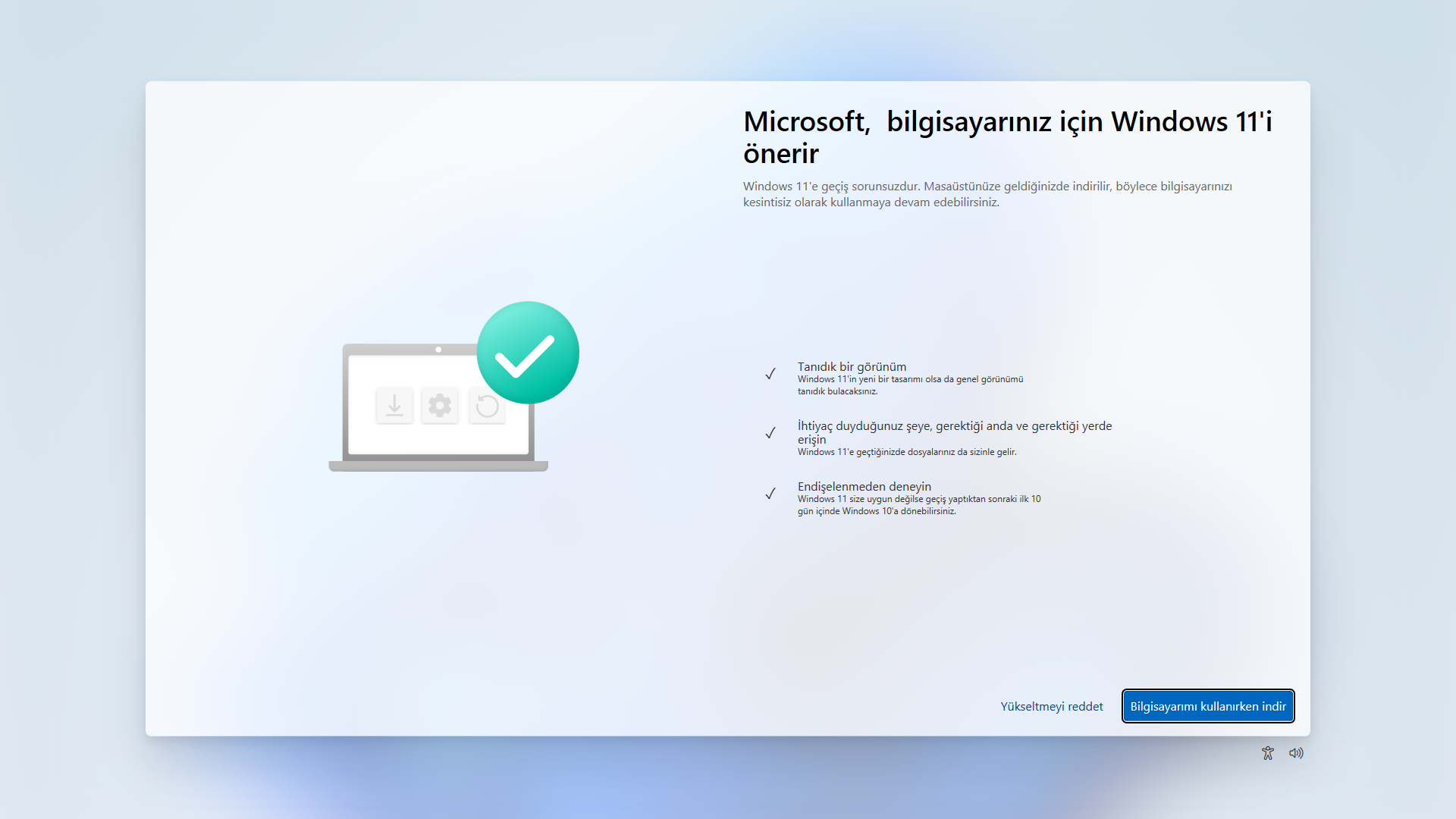
Task: Click the Tanıdık bir görünüm title
Action: coord(852,366)
